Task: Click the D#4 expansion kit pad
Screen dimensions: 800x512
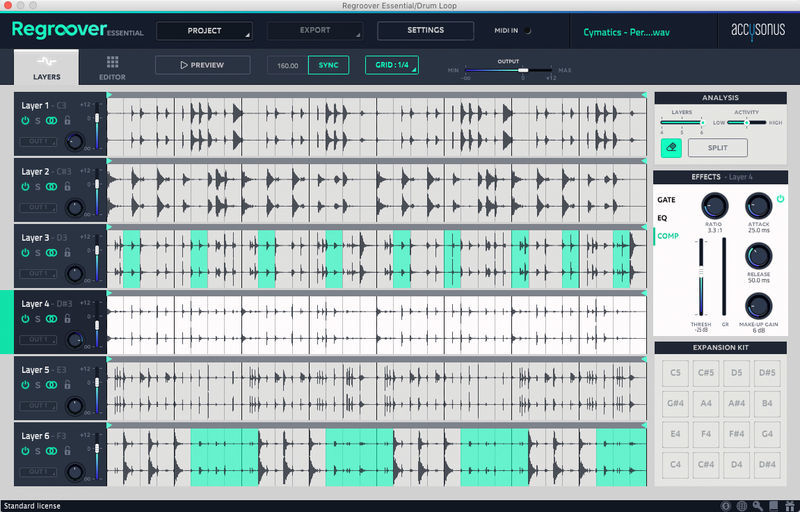Action: [767, 465]
